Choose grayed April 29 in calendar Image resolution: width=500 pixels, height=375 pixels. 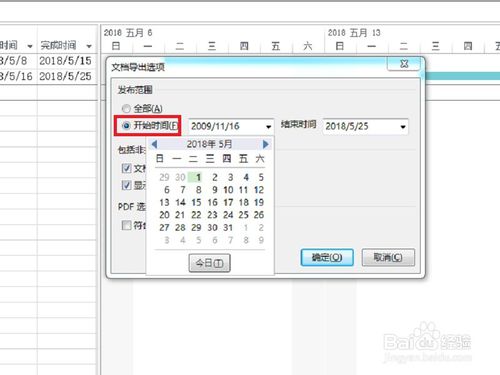[x=164, y=177]
